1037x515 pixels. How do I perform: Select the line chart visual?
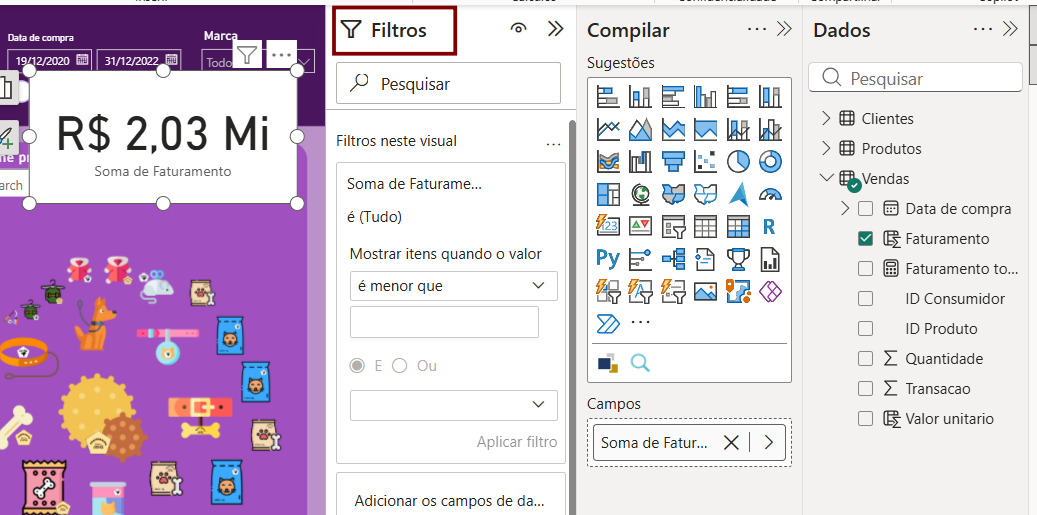[x=608, y=129]
